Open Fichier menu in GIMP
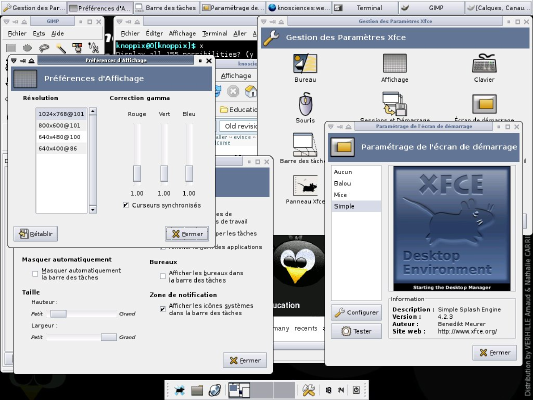Viewport: 533px width, 400px height. click(x=17, y=33)
